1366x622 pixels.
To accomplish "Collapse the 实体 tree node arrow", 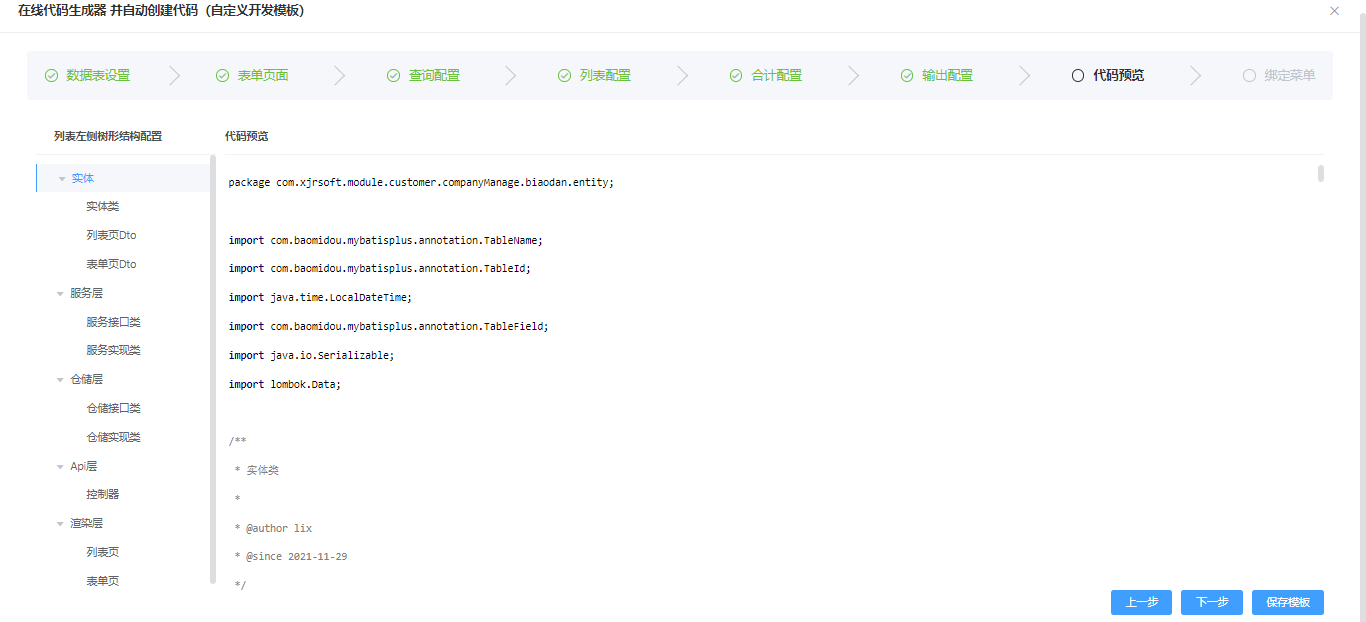I will (x=61, y=179).
